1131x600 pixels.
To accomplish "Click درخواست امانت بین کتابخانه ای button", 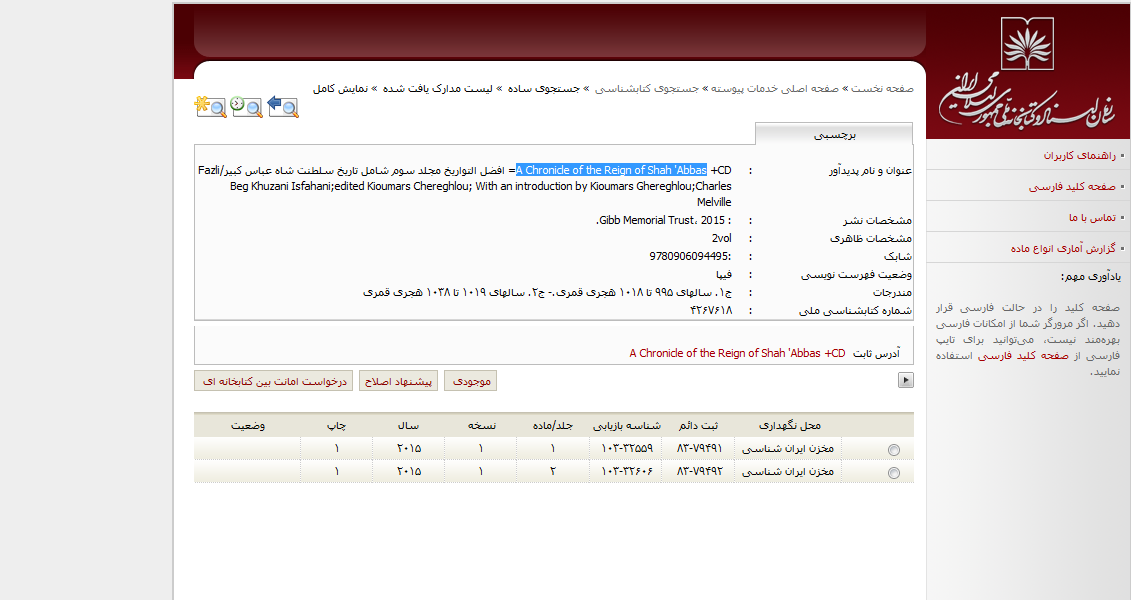I will [x=273, y=381].
